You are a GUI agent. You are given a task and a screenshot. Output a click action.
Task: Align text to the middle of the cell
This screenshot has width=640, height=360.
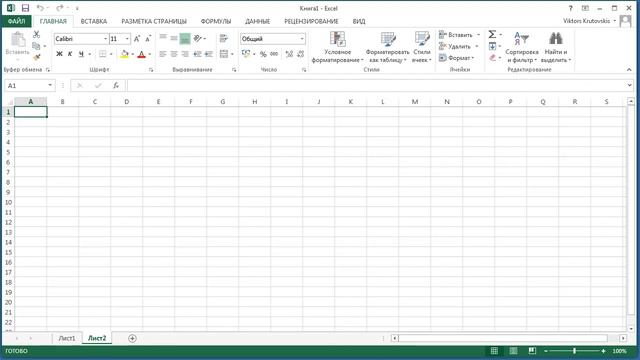pyautogui.click(x=174, y=39)
